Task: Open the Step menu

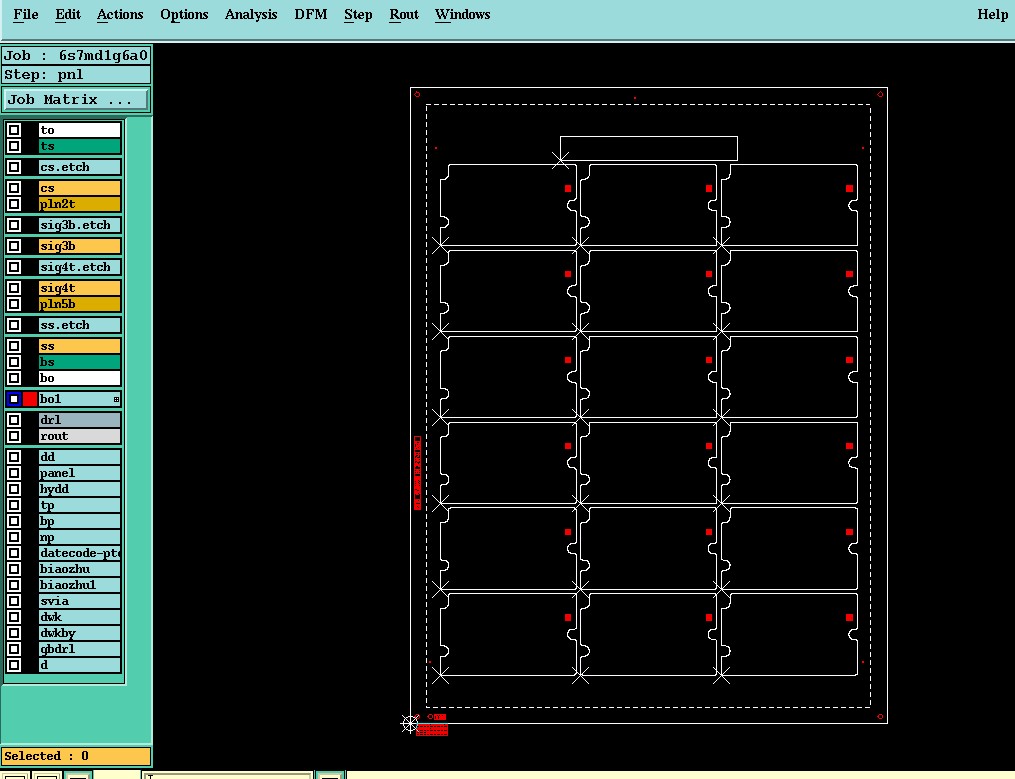Action: click(358, 14)
